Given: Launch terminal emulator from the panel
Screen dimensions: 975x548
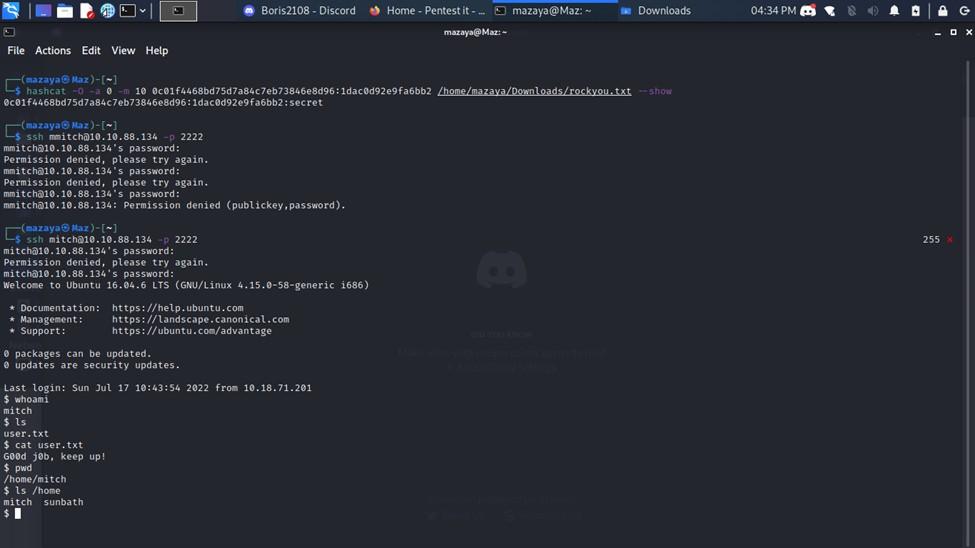Looking at the screenshot, I should pos(127,11).
